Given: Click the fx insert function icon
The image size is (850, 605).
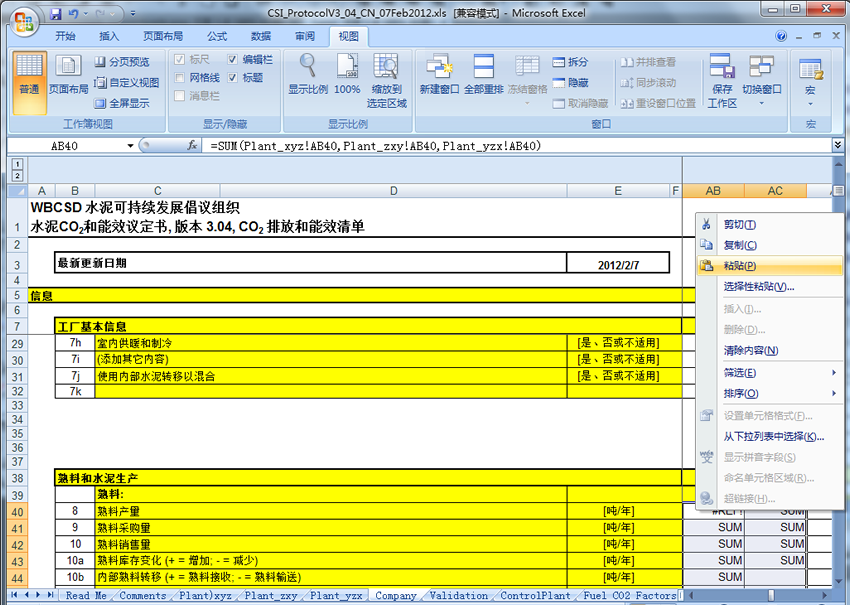Looking at the screenshot, I should (x=193, y=146).
